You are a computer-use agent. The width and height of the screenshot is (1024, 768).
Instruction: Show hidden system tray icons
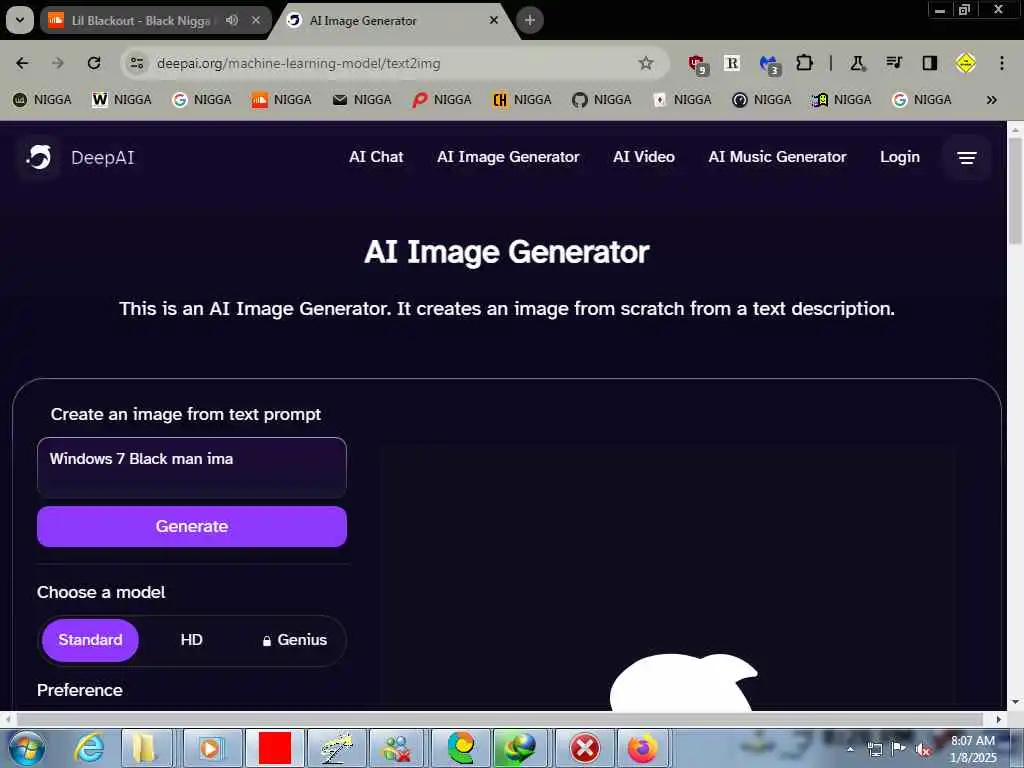tap(850, 749)
